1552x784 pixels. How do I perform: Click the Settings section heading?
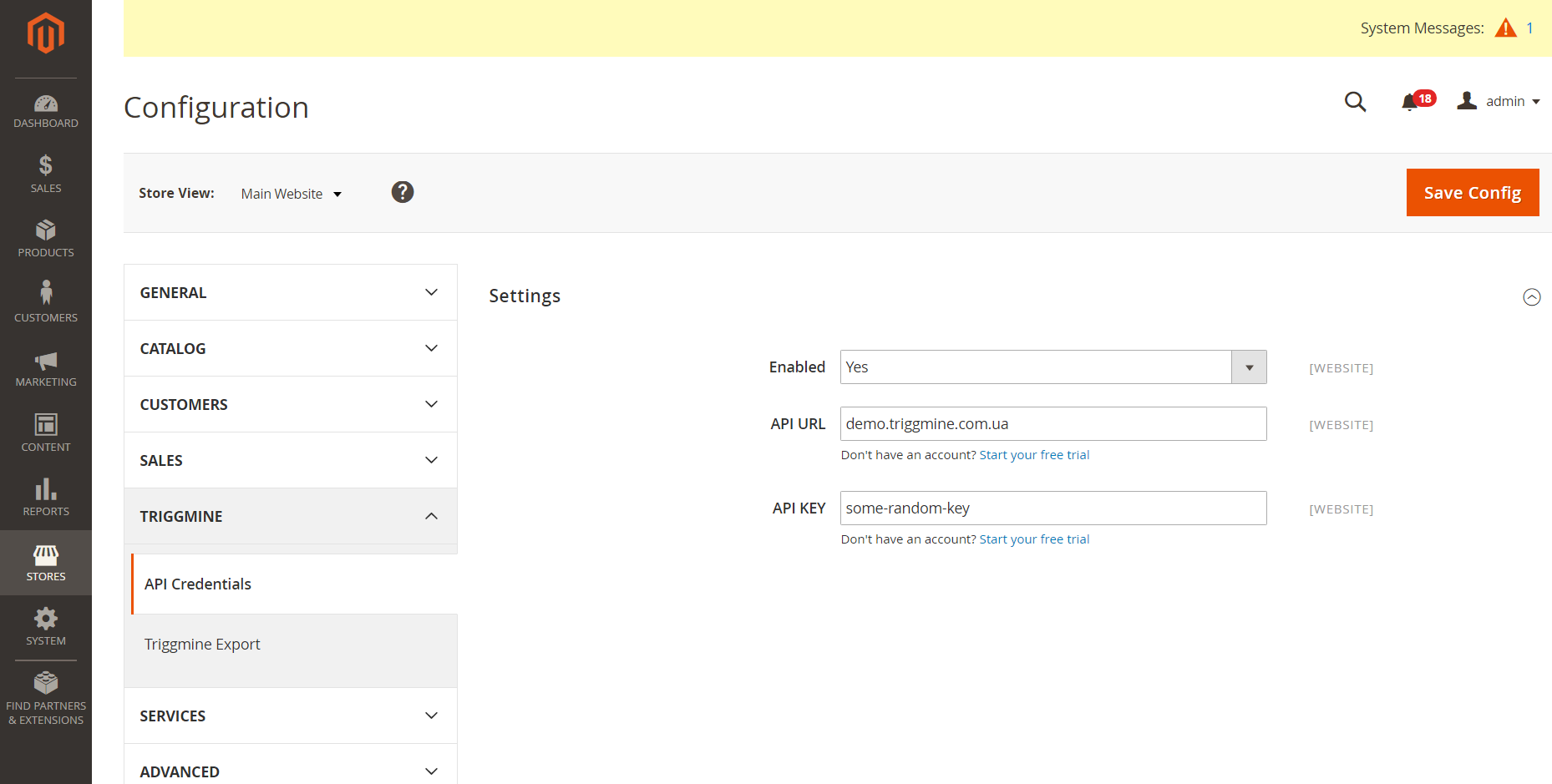tap(525, 296)
